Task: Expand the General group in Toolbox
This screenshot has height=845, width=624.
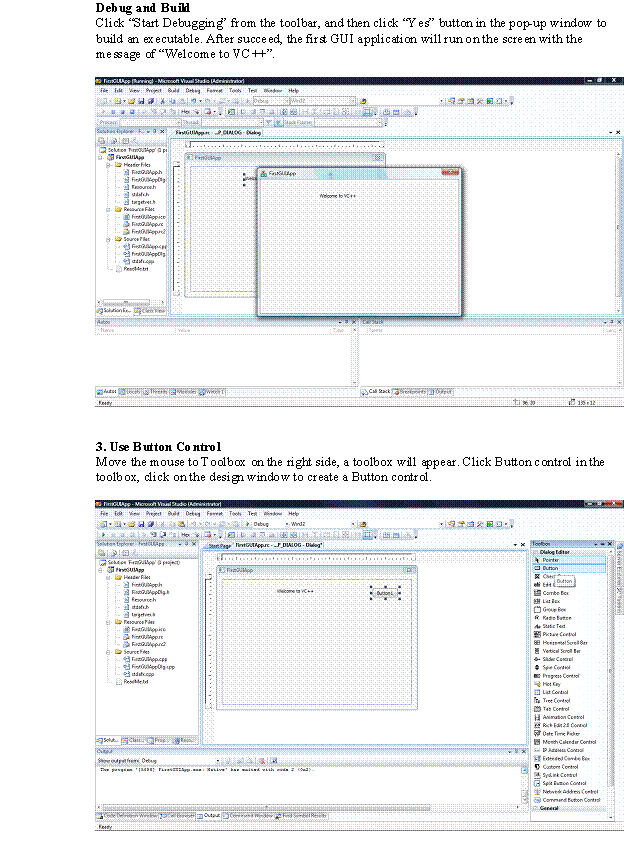Action: (536, 808)
